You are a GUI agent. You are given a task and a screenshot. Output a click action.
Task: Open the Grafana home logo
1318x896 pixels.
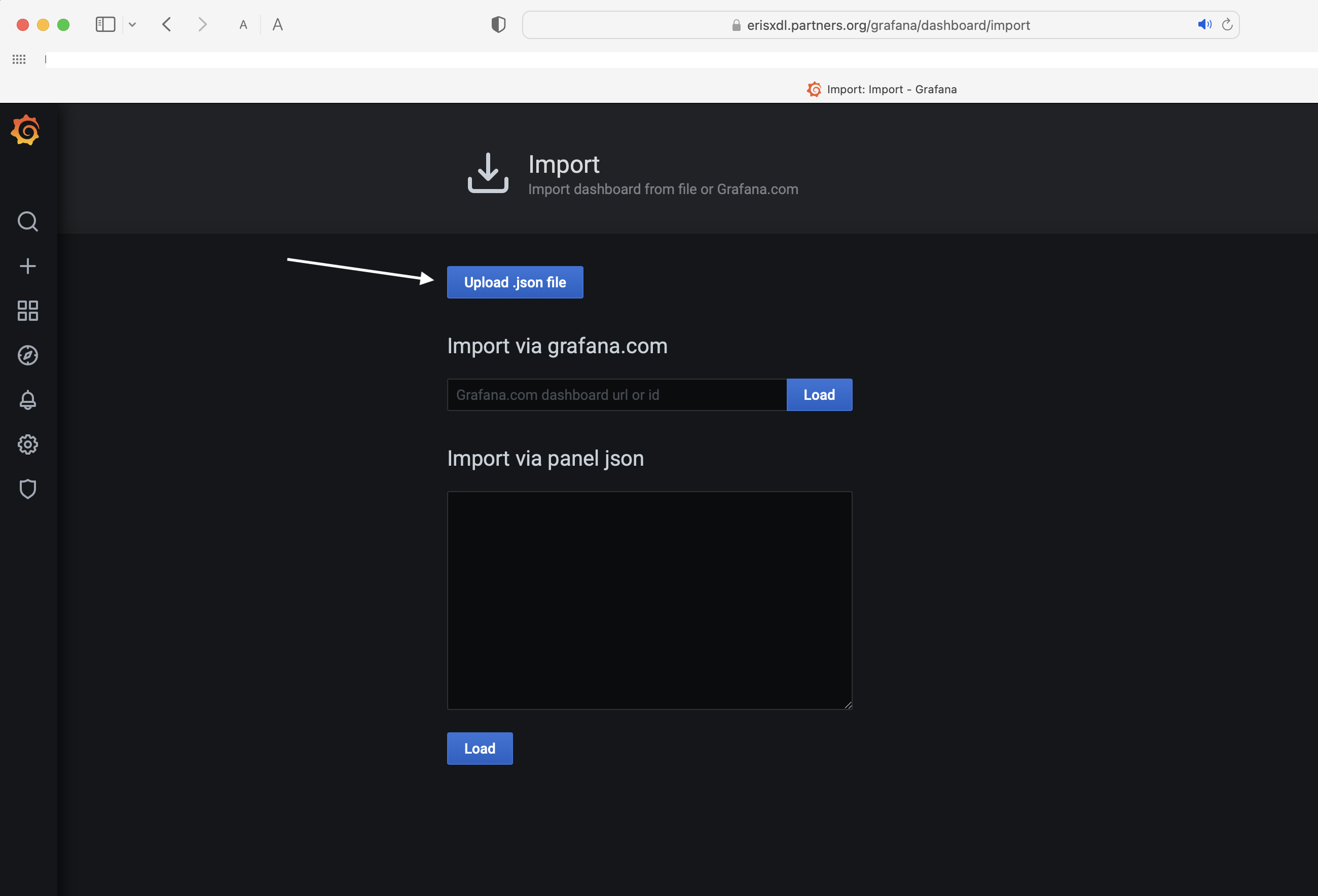click(x=25, y=130)
